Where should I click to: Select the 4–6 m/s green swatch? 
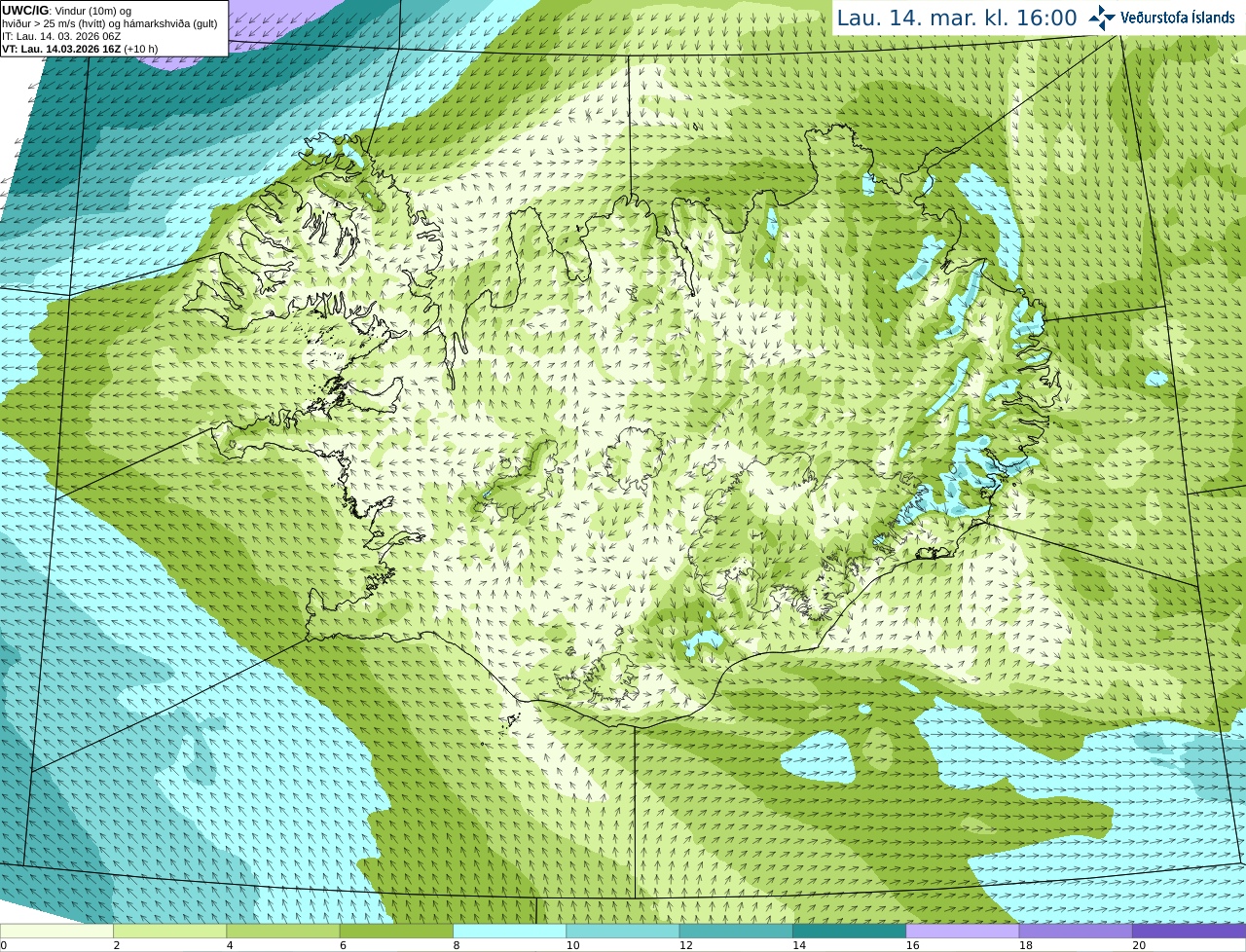[x=283, y=932]
